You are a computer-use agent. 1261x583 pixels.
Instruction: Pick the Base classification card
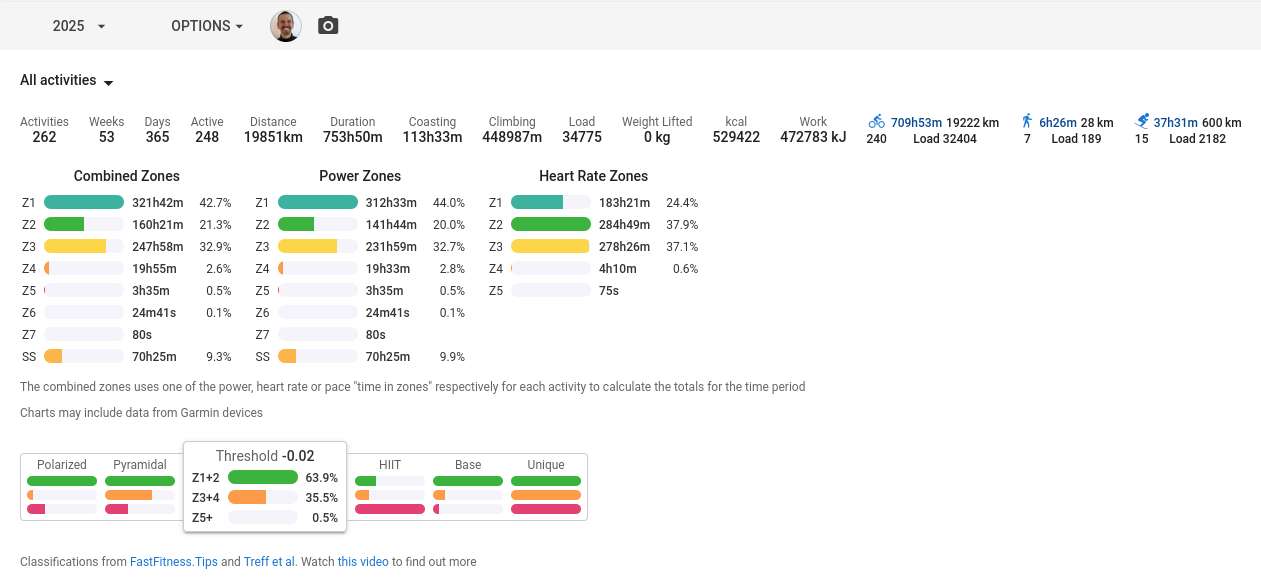(468, 487)
